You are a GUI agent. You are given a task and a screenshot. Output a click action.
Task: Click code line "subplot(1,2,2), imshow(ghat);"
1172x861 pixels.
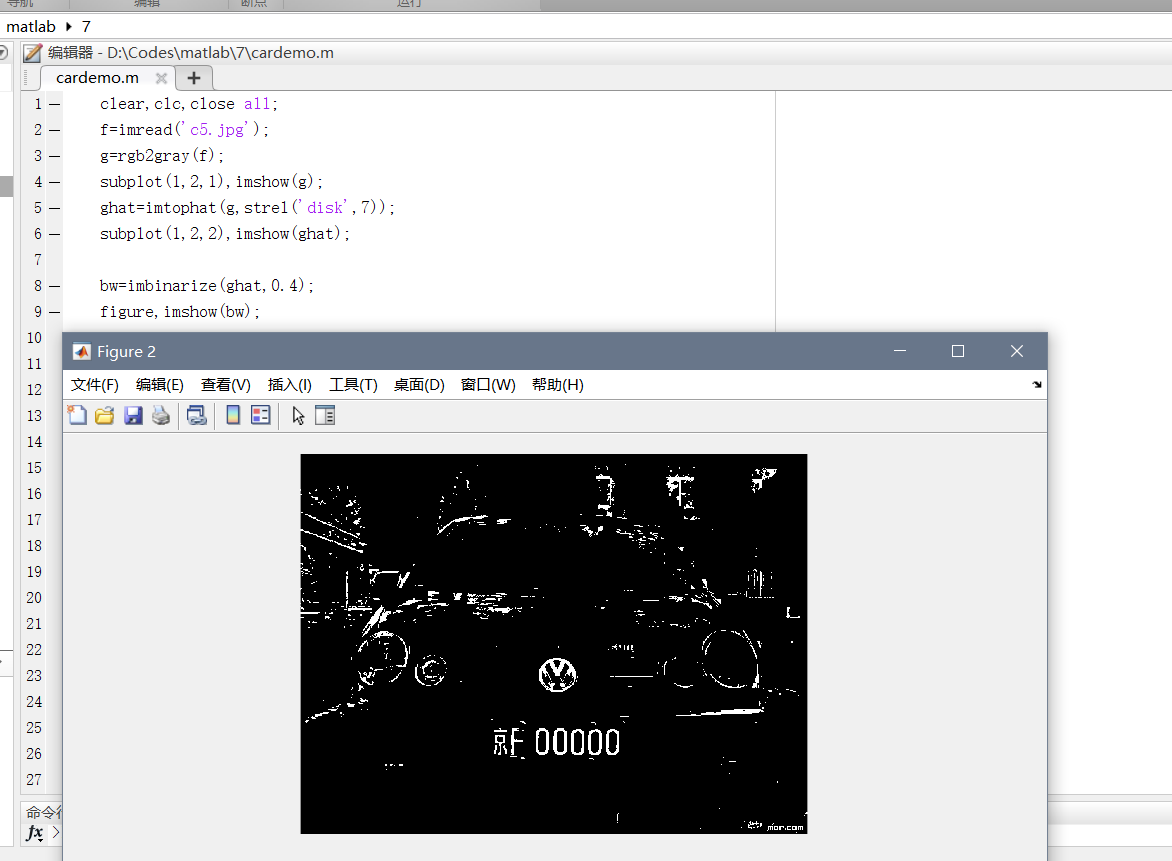coord(224,234)
